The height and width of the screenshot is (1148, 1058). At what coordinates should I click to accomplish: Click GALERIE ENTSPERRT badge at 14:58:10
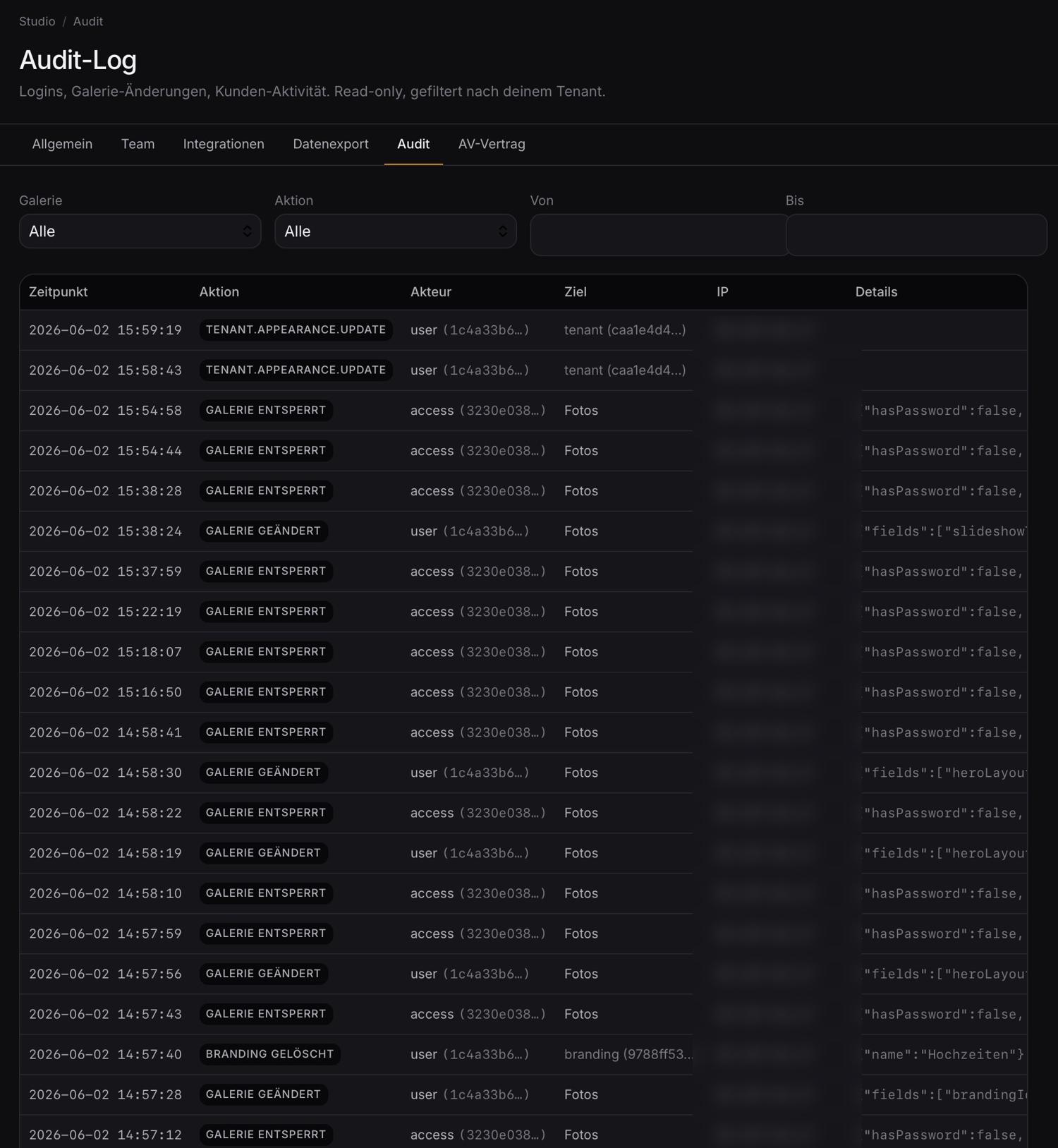point(266,893)
